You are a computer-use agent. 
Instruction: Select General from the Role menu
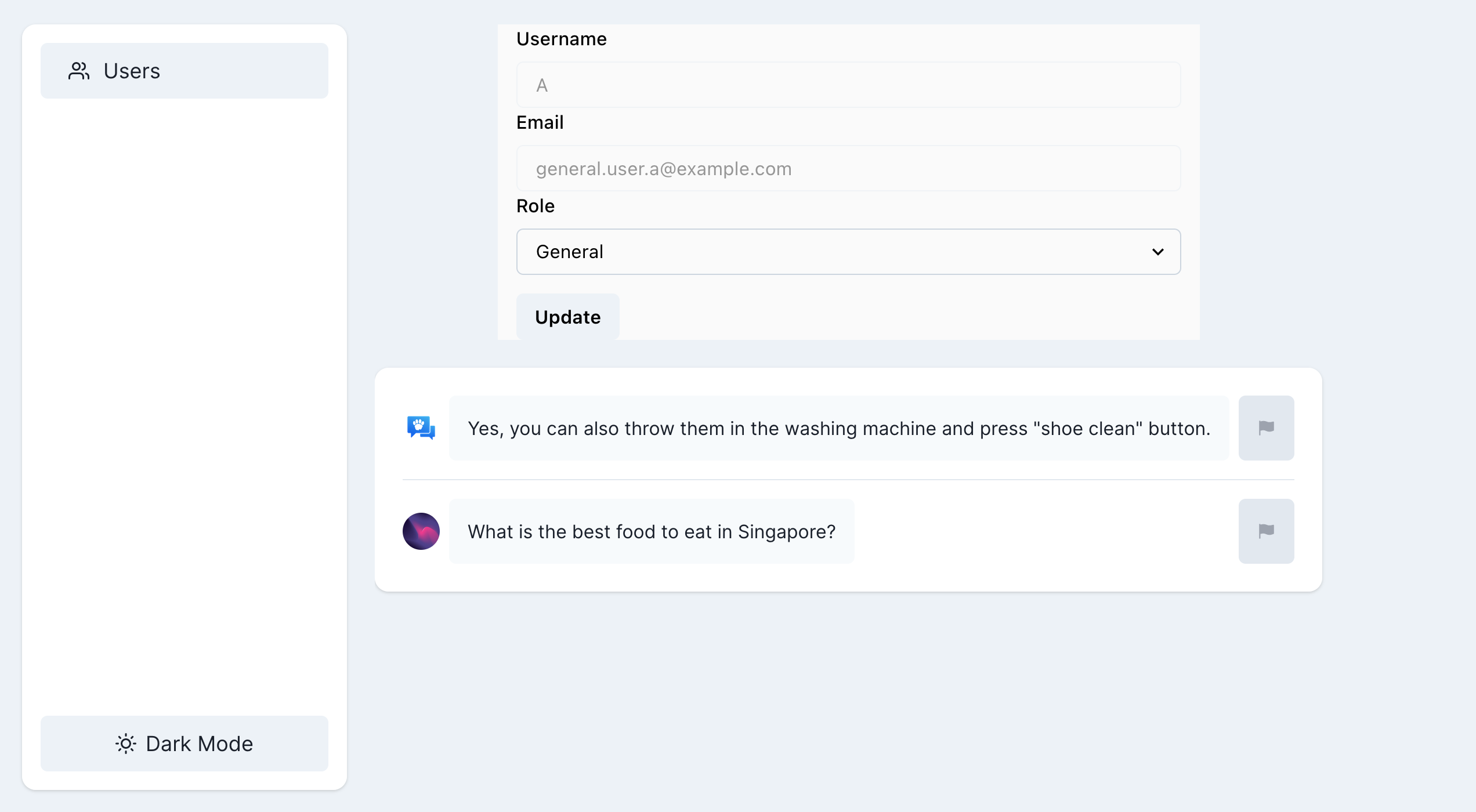tap(849, 252)
